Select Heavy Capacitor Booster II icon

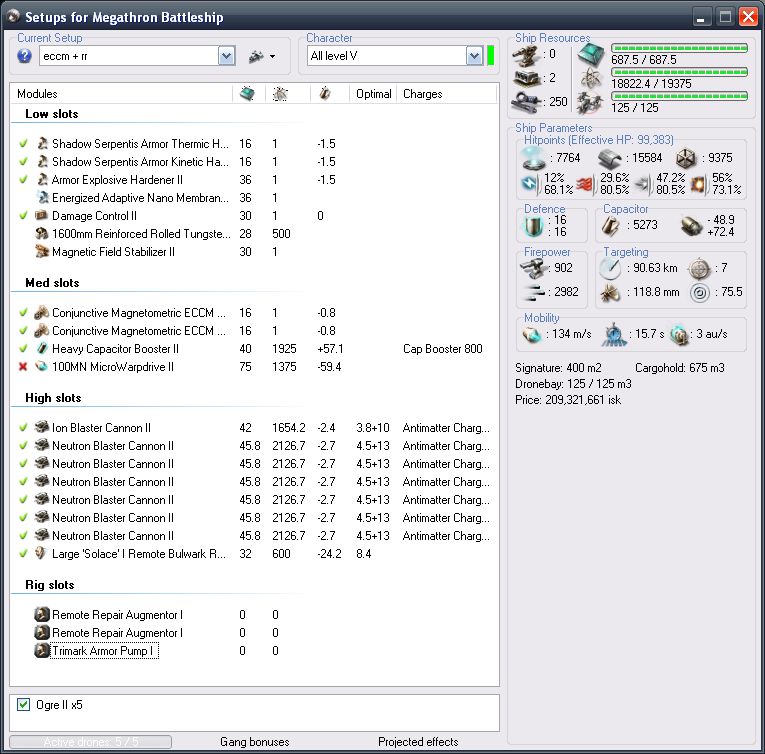coord(42,348)
